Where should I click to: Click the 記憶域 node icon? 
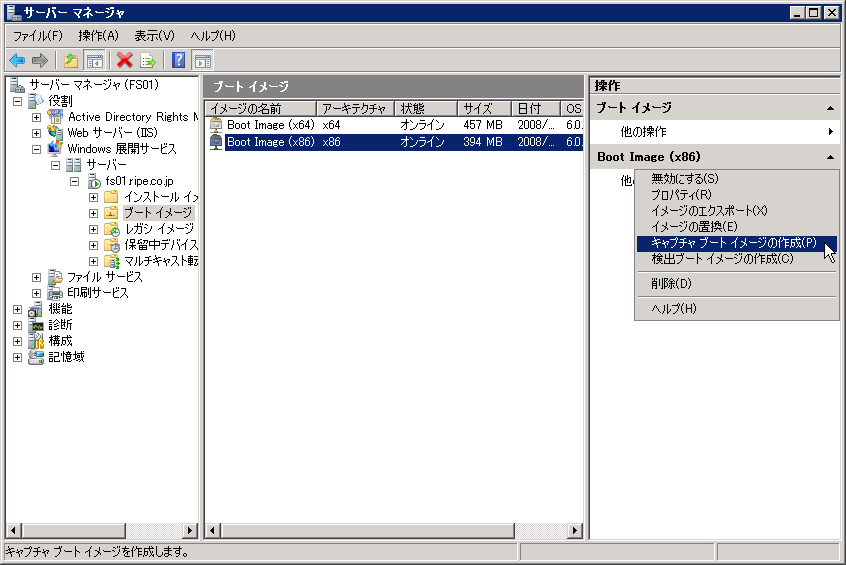point(36,357)
